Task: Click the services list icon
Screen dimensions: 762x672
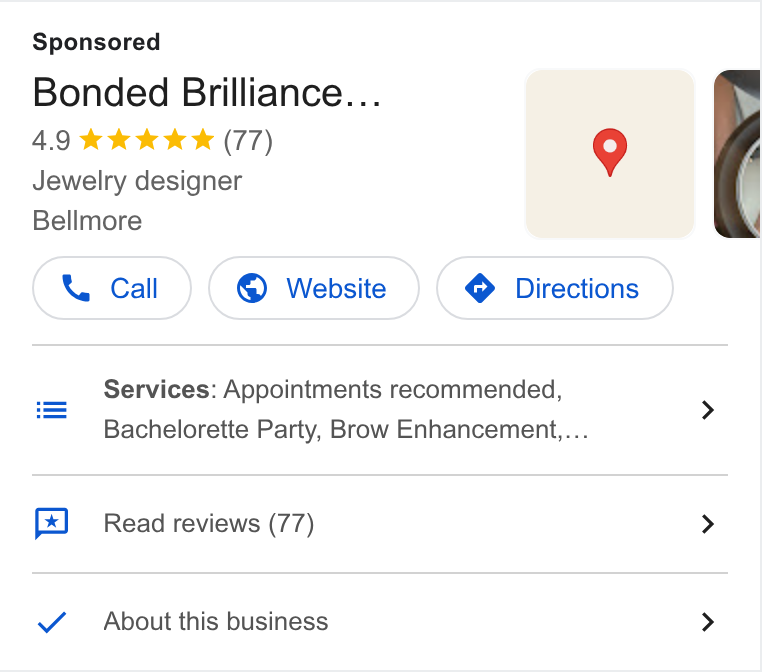Action: tap(52, 410)
